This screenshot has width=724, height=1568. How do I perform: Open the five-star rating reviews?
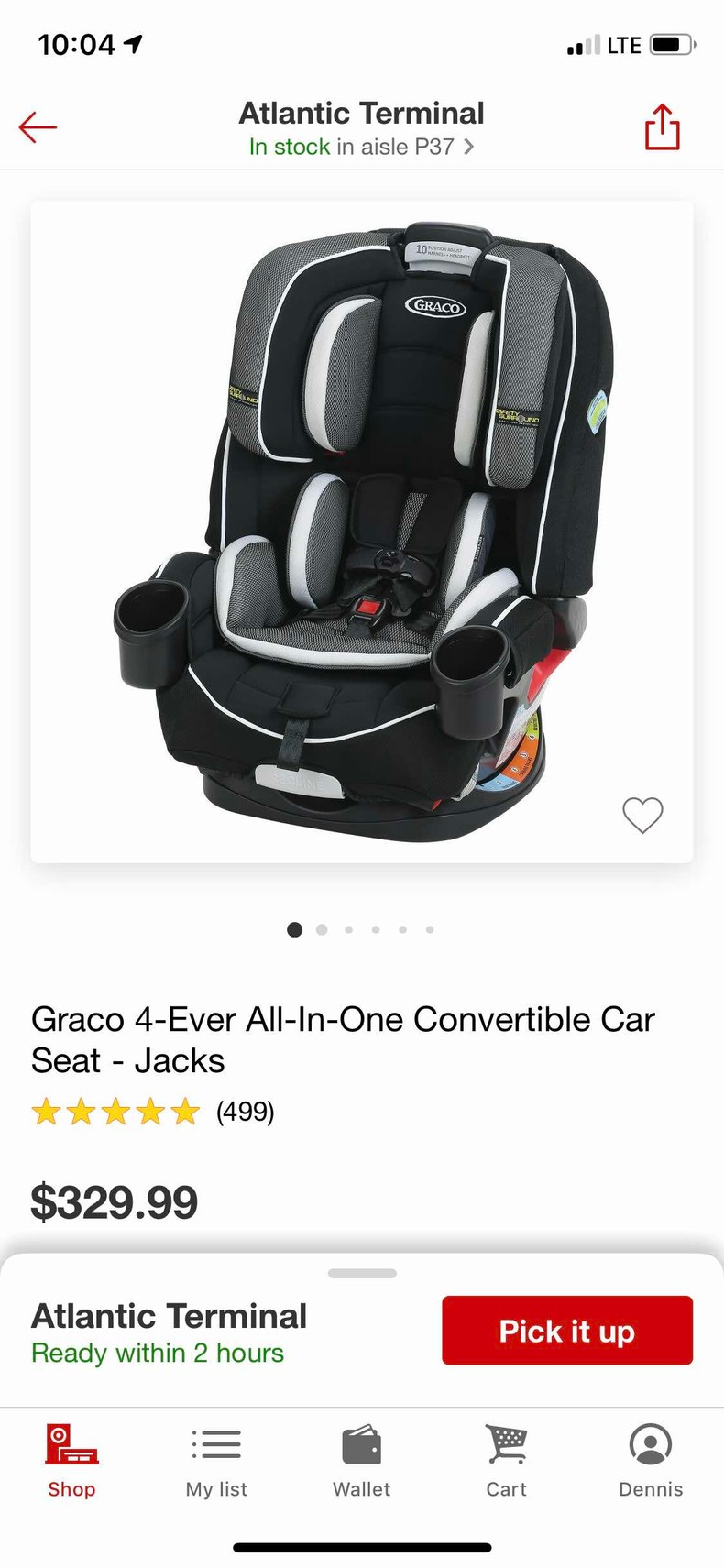pyautogui.click(x=115, y=1112)
